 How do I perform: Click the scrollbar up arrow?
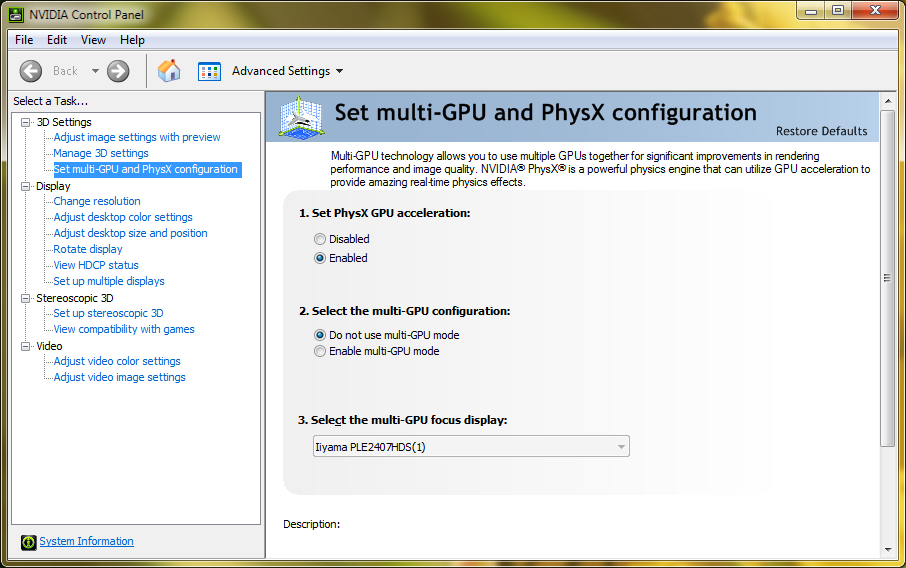(888, 101)
